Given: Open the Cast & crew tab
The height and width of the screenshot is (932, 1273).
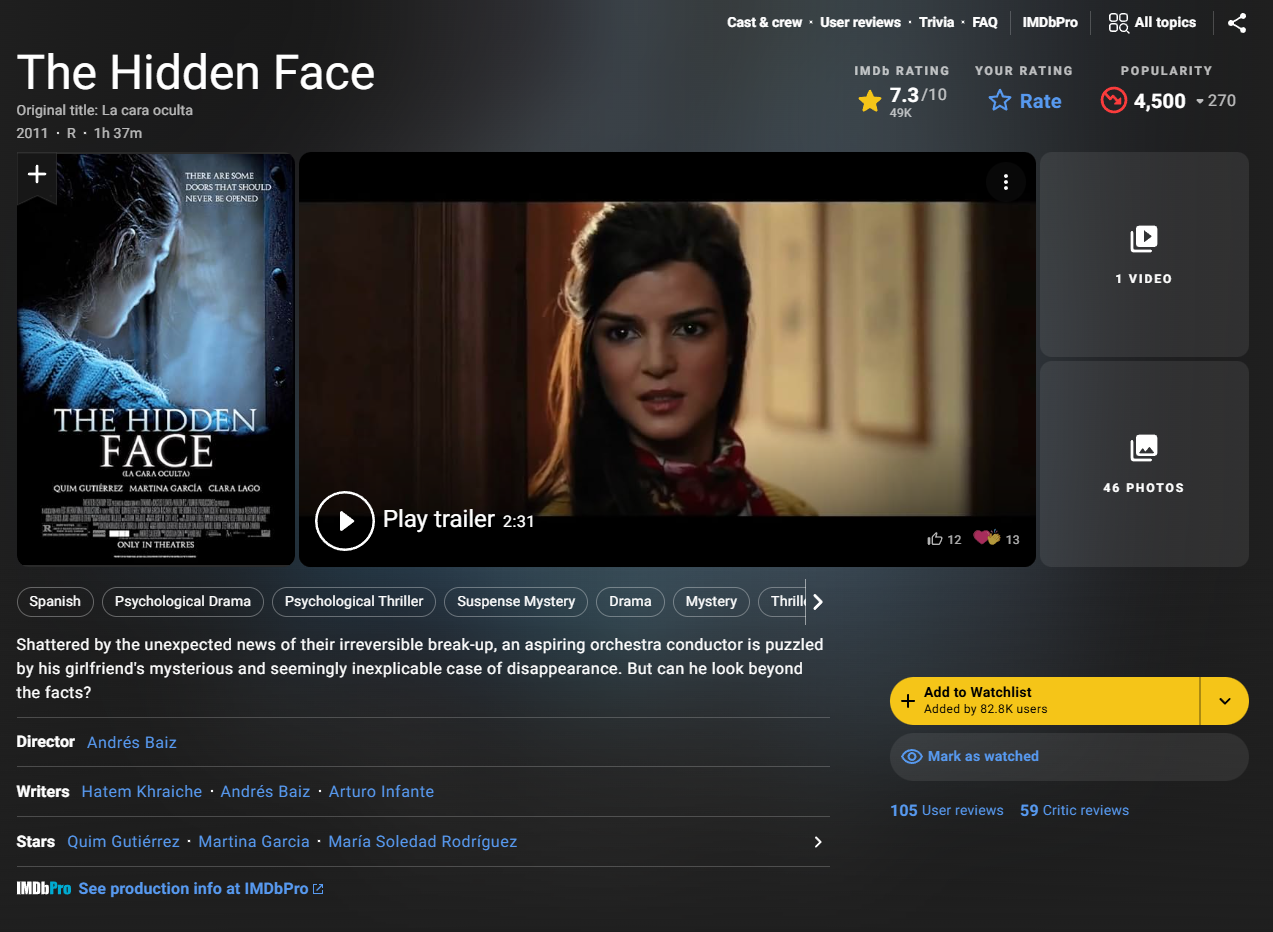Looking at the screenshot, I should 764,22.
